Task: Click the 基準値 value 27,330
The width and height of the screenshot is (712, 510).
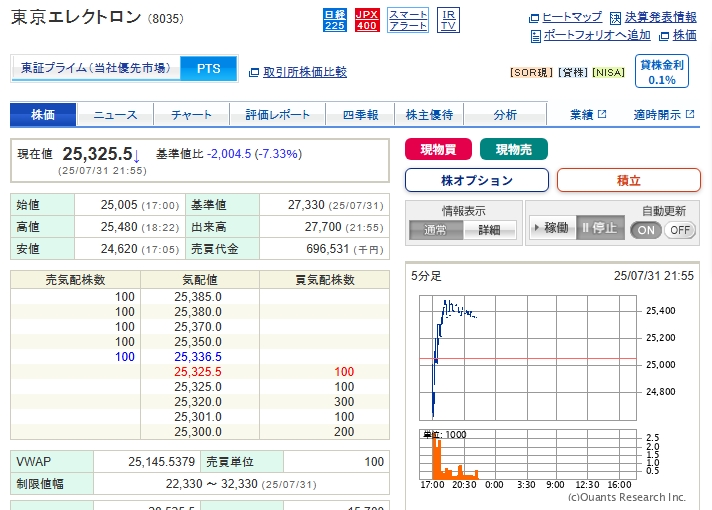Action: click(306, 205)
